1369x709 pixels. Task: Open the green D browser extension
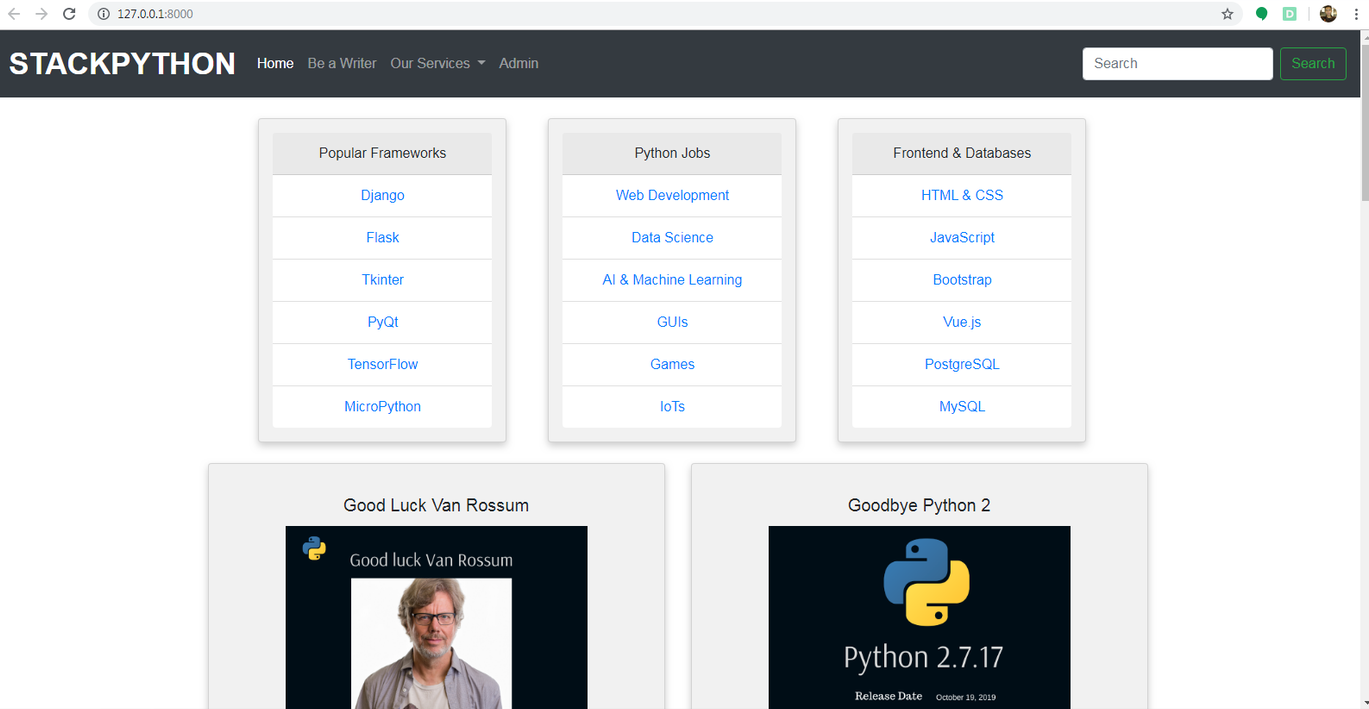[1290, 14]
